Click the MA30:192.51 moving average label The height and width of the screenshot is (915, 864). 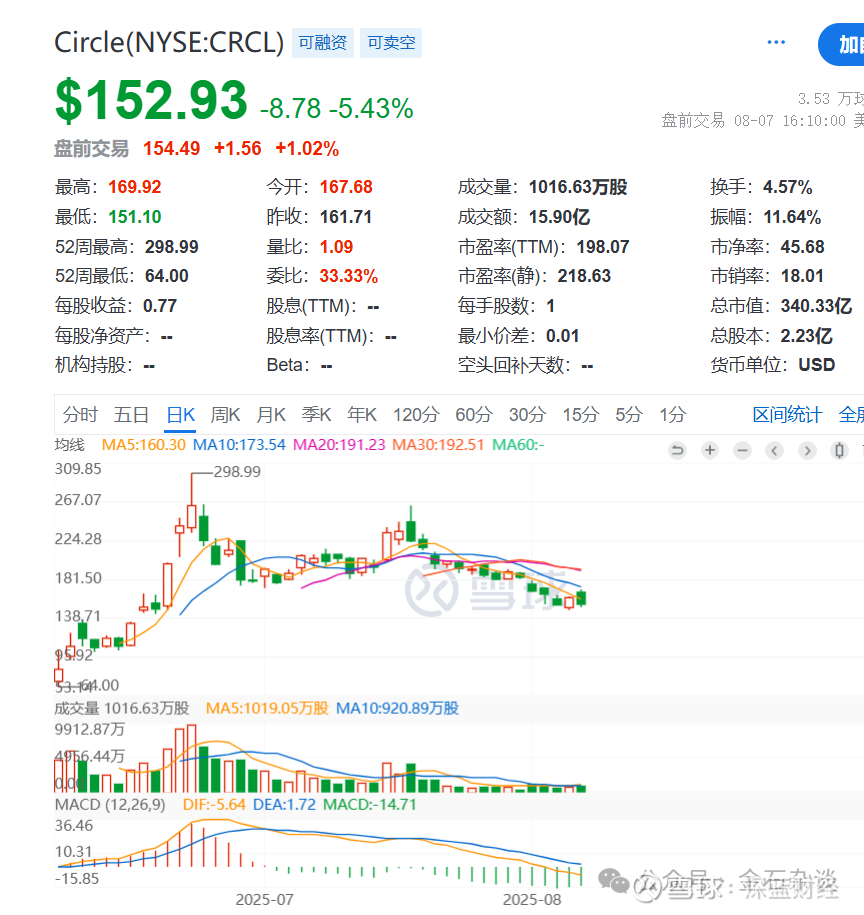click(x=438, y=445)
